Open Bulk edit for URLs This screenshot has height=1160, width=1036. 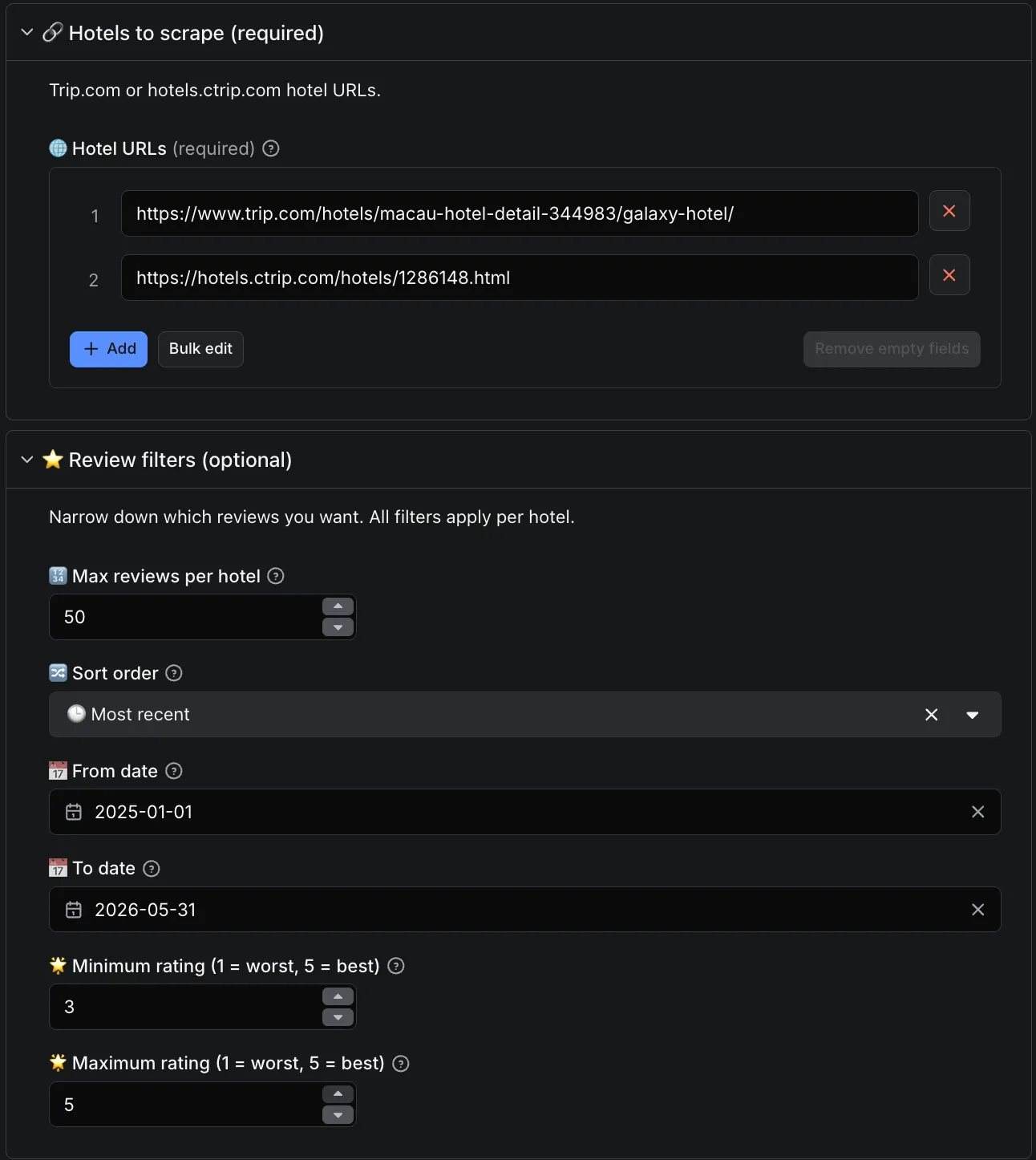pyautogui.click(x=200, y=349)
